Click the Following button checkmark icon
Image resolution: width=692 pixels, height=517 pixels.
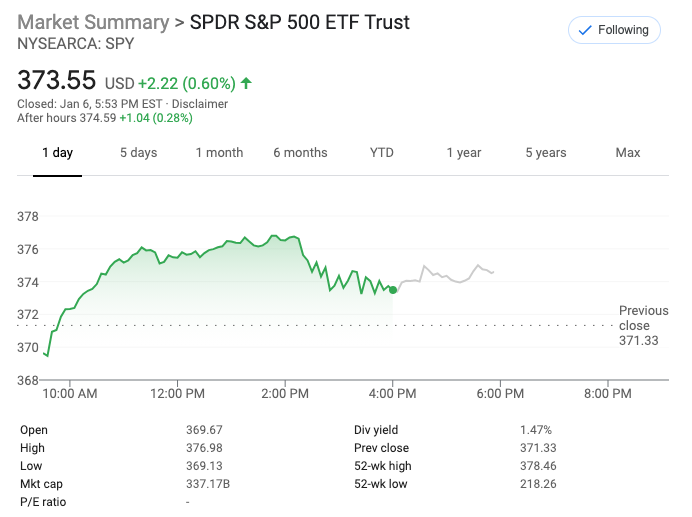pos(584,30)
